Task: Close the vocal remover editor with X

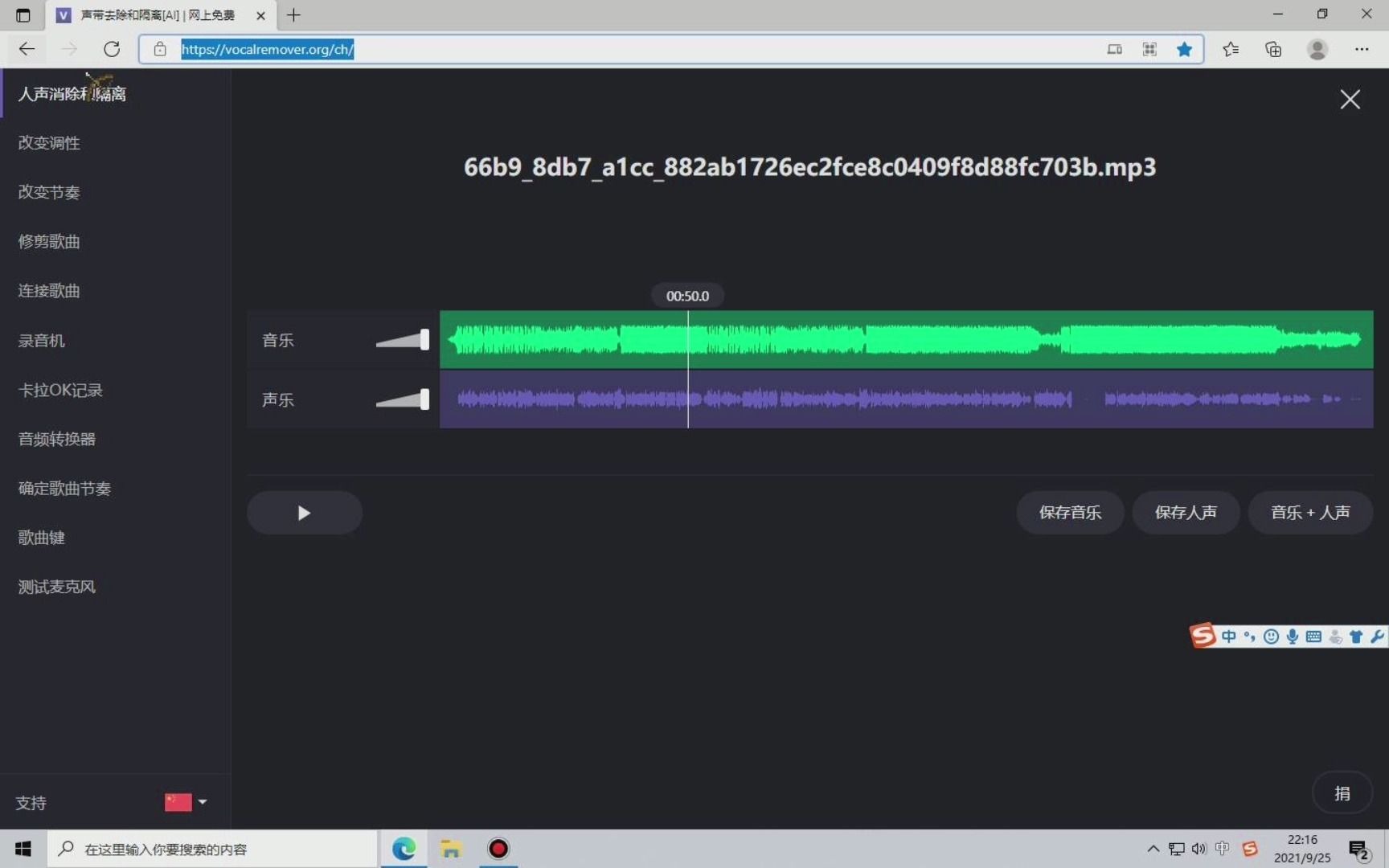Action: [x=1350, y=100]
